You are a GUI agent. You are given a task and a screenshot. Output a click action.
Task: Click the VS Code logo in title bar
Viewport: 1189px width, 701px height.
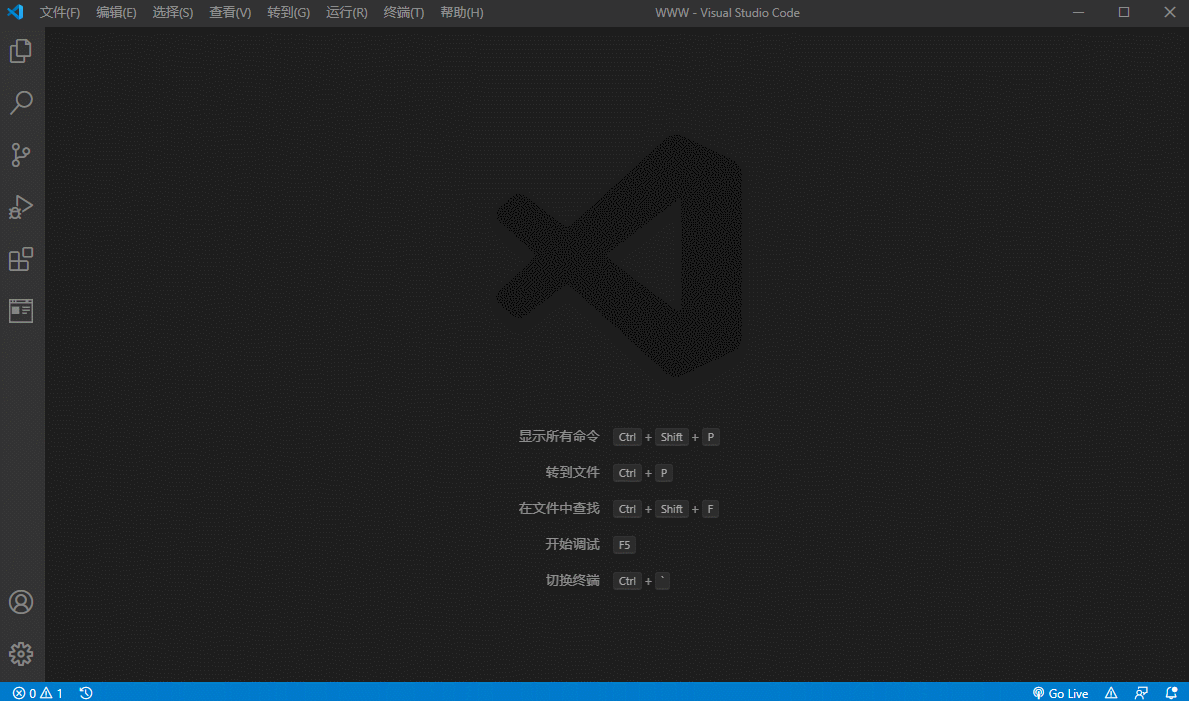pyautogui.click(x=15, y=12)
